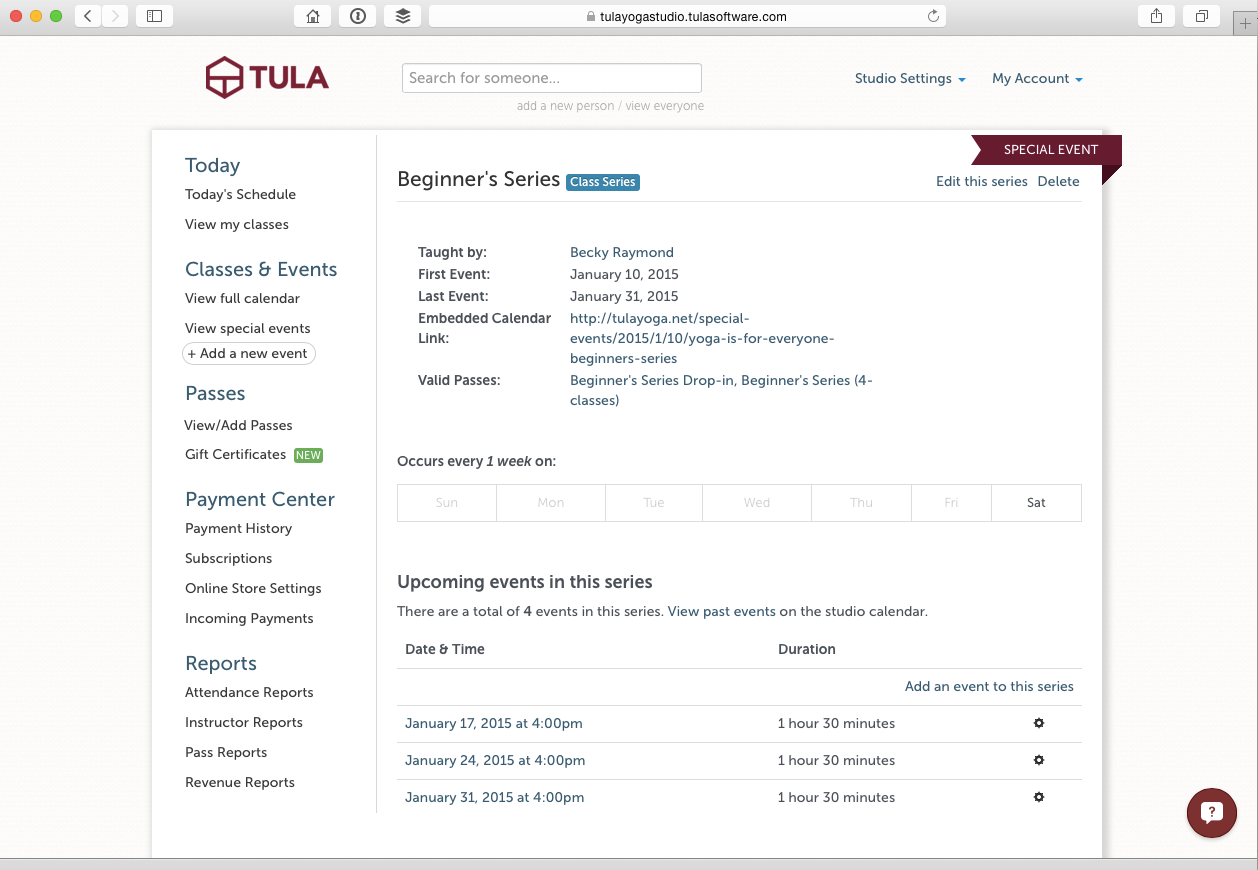Open View my classes
This screenshot has height=870, width=1258.
tap(237, 224)
